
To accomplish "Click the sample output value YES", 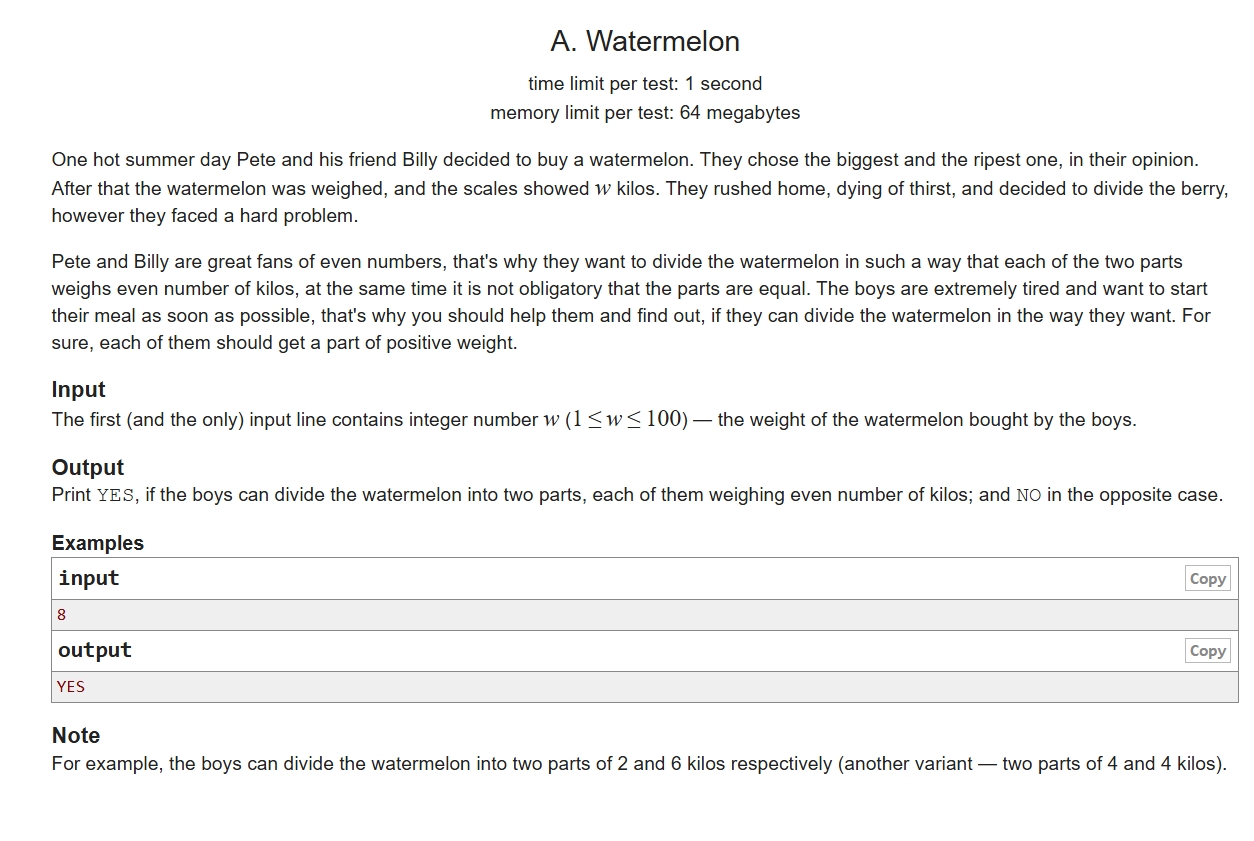I will pos(71,687).
